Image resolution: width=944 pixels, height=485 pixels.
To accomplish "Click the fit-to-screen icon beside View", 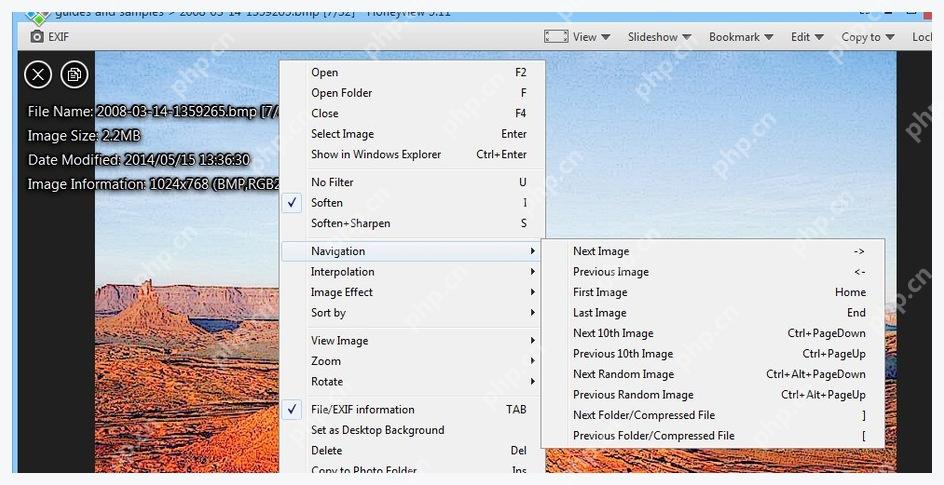I will (556, 37).
